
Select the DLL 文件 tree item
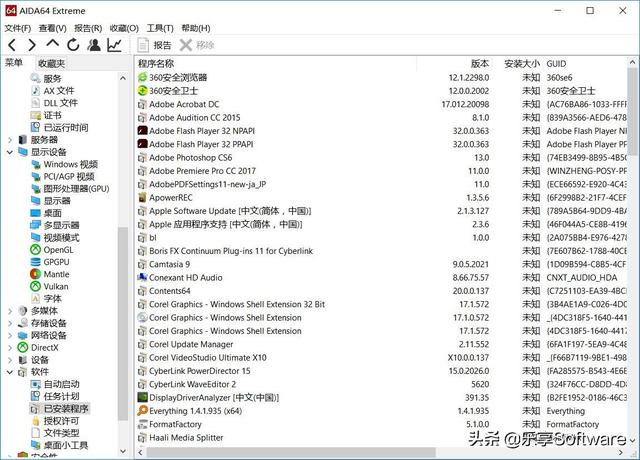point(54,103)
